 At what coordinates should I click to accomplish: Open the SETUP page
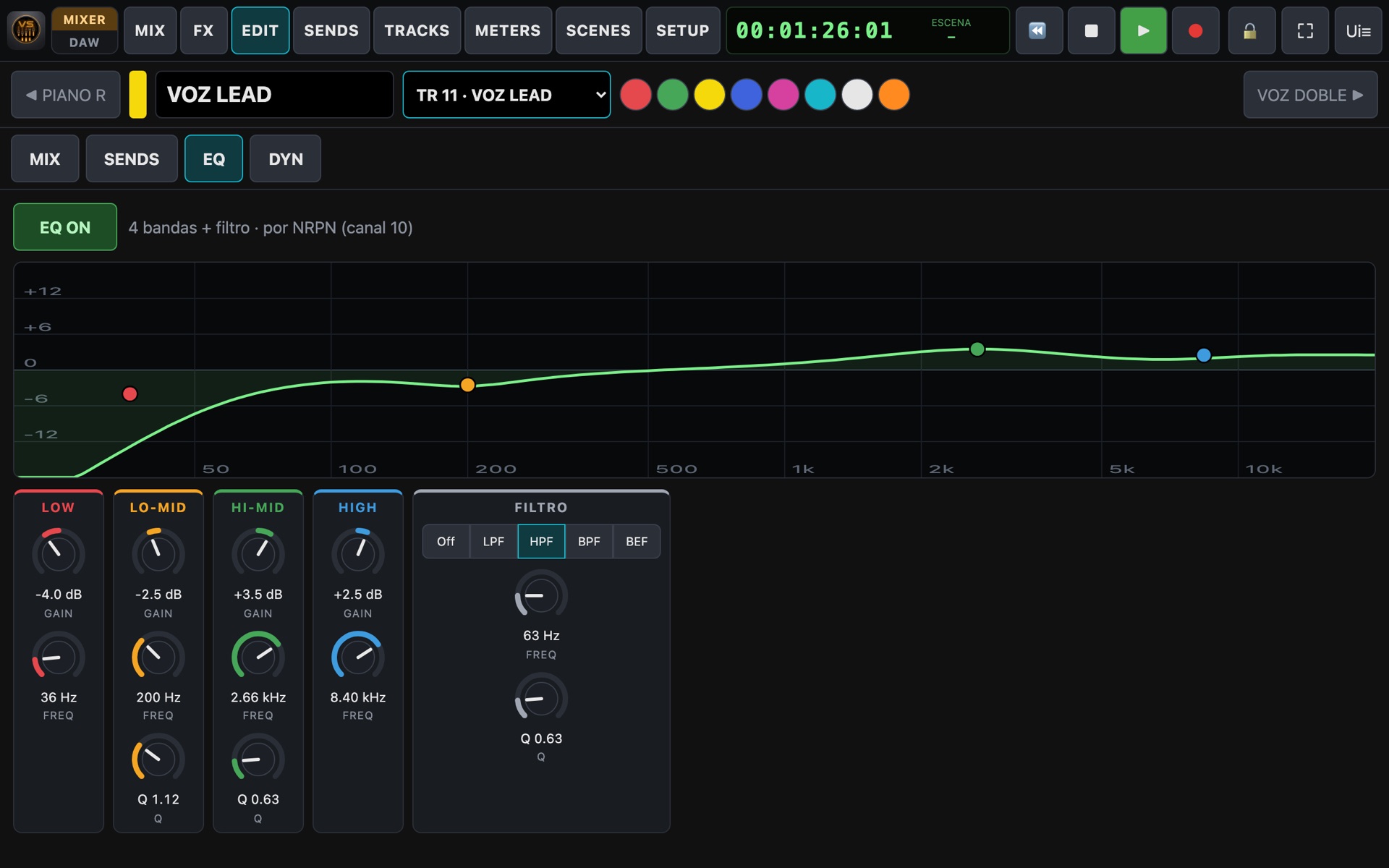click(x=682, y=30)
